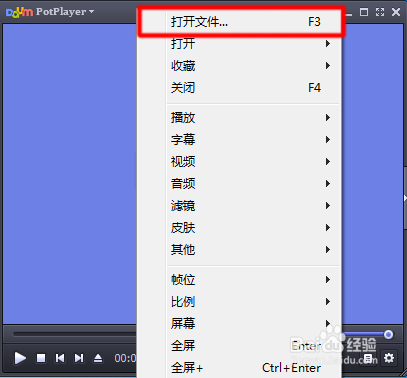
Task: Open the settings gear icon
Action: tap(389, 358)
